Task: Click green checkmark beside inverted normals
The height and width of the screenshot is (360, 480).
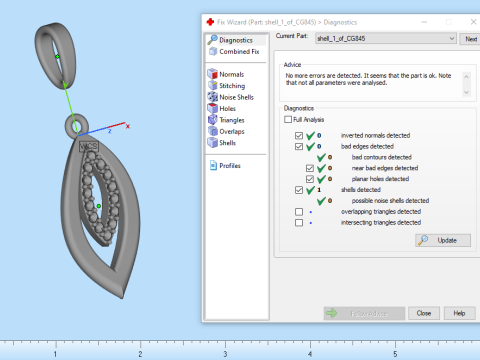Action: [x=310, y=135]
